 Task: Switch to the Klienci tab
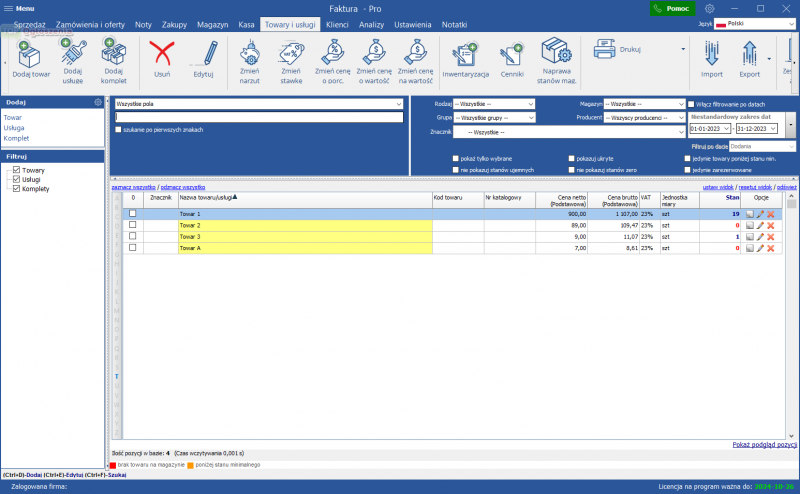coord(337,23)
